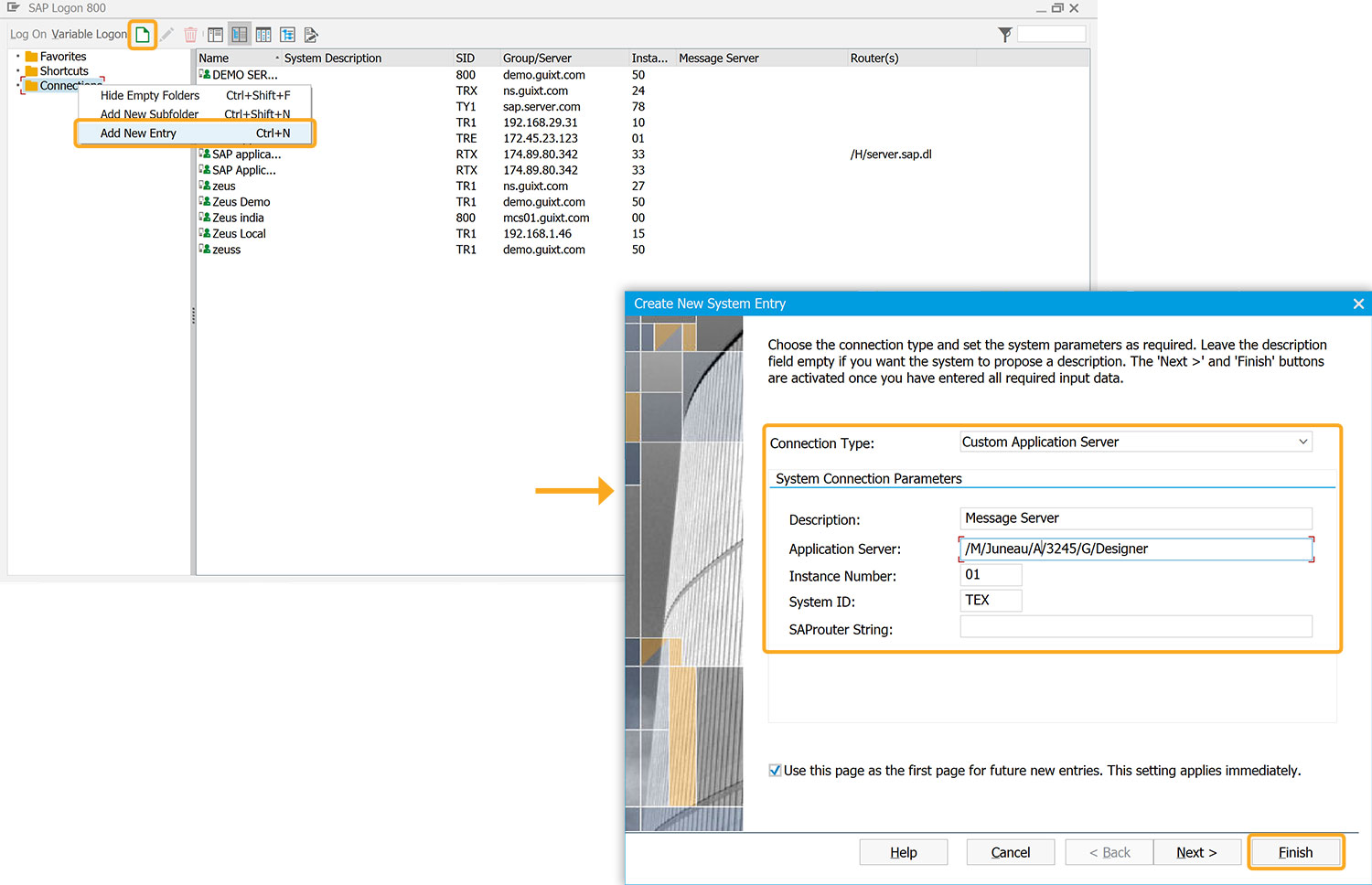Click the /H/server.sap.dl router cell
1372x885 pixels.
[891, 155]
